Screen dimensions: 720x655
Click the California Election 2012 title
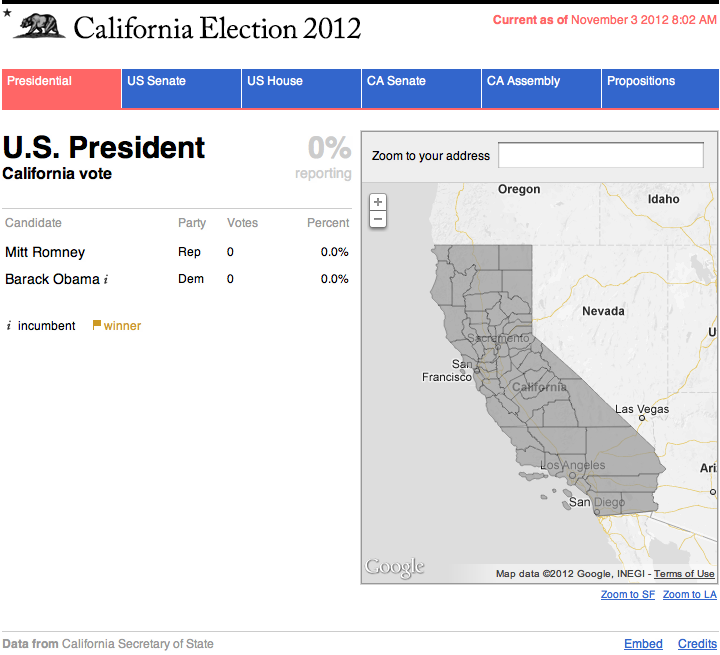pyautogui.click(x=217, y=28)
